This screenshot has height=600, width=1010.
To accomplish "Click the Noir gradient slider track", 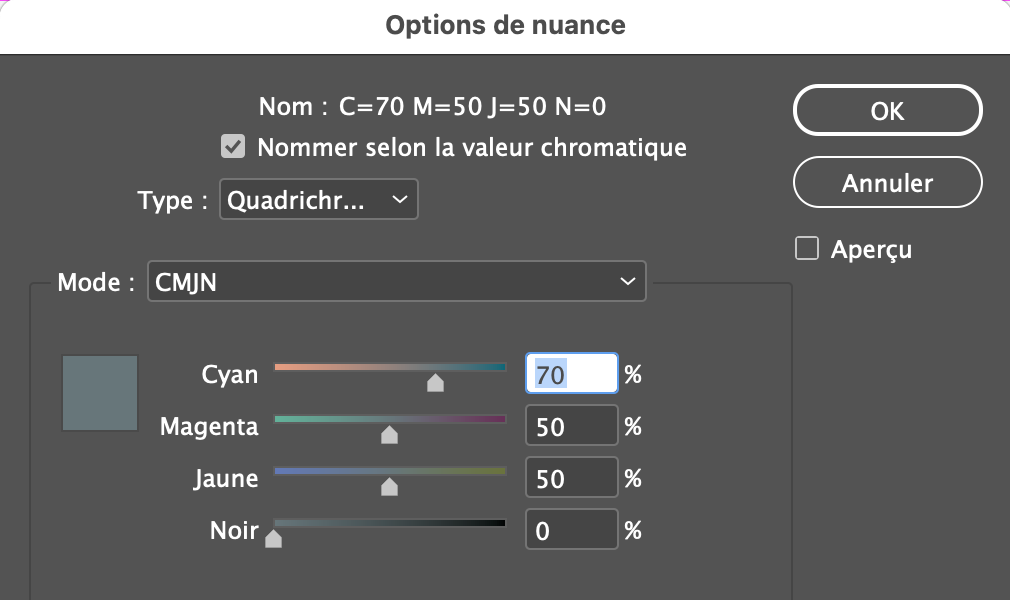I will click(x=390, y=522).
